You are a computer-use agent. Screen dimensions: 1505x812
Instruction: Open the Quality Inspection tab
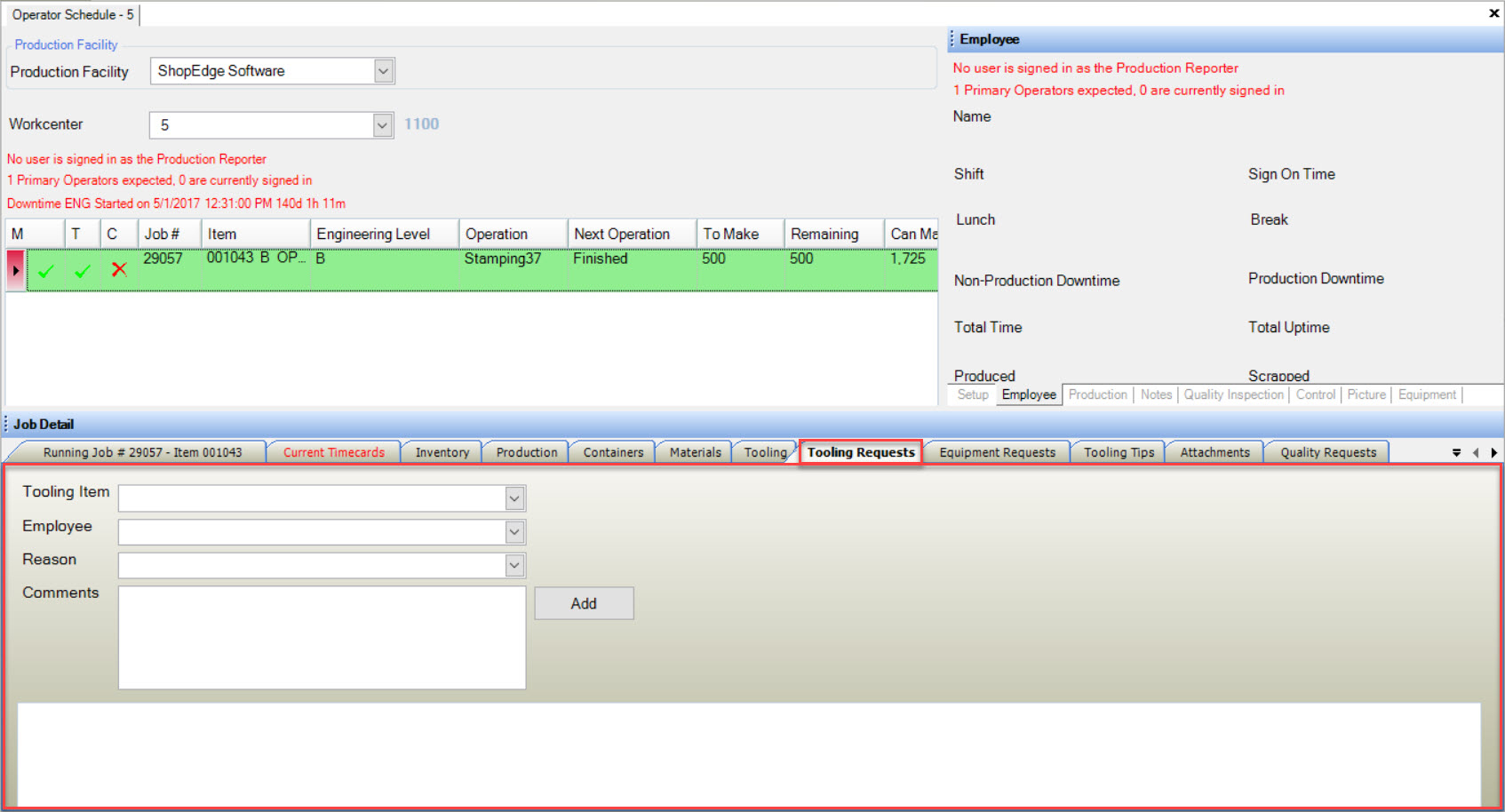1233,394
